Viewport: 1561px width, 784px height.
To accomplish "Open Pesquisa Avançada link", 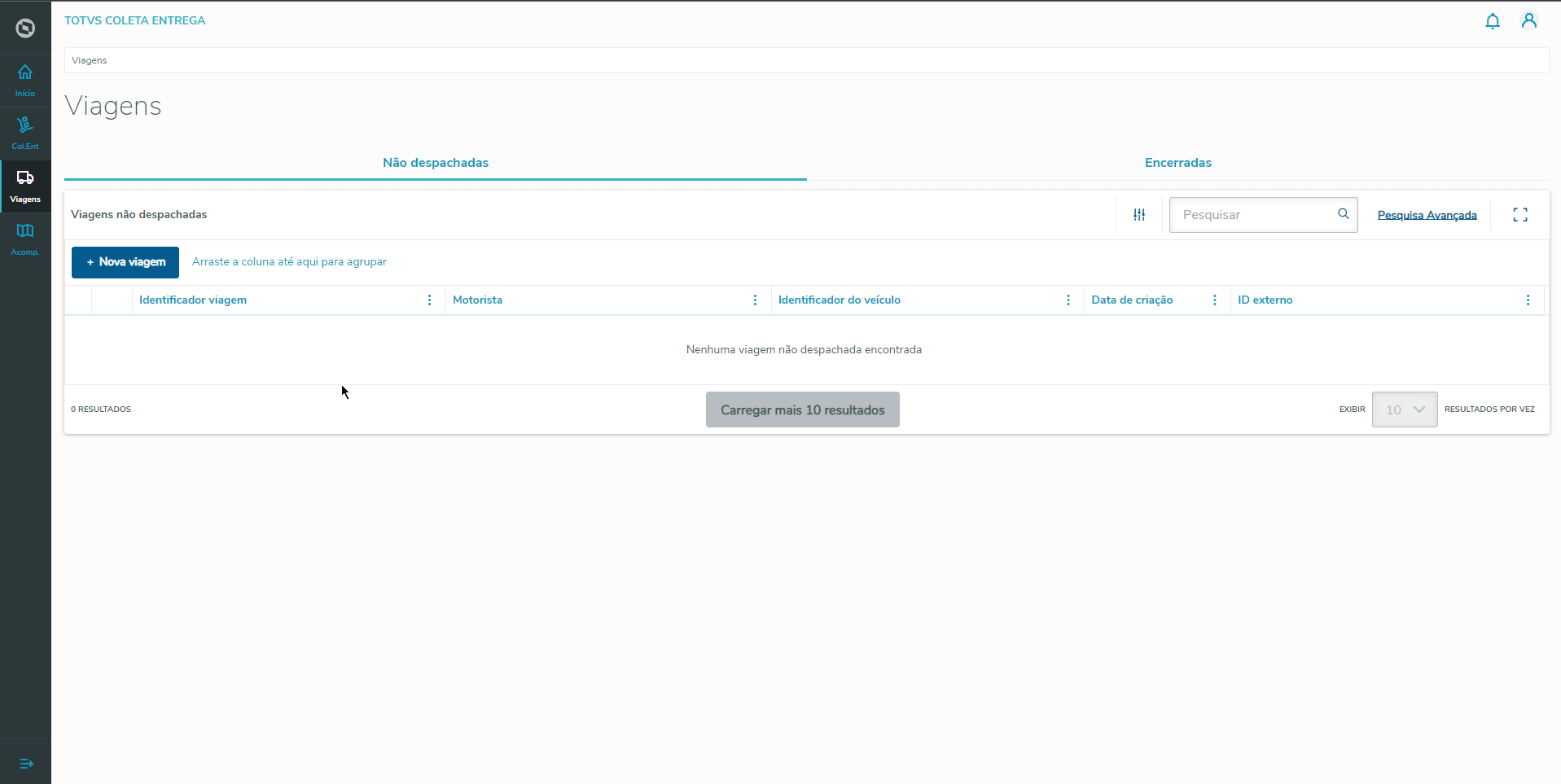I will (1427, 215).
